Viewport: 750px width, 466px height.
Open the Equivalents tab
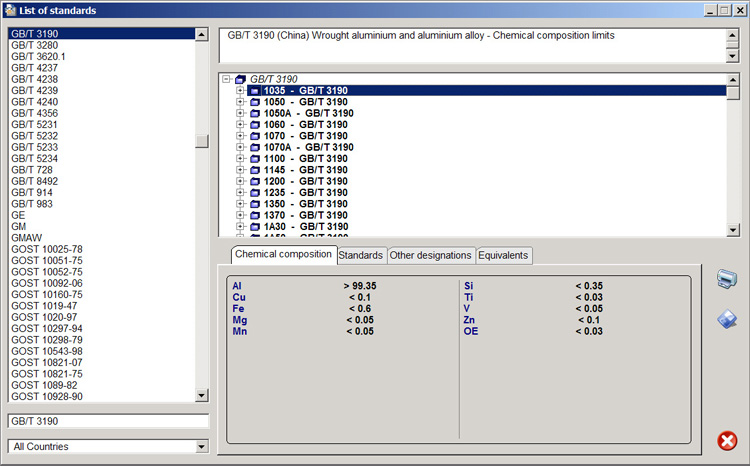tap(503, 255)
